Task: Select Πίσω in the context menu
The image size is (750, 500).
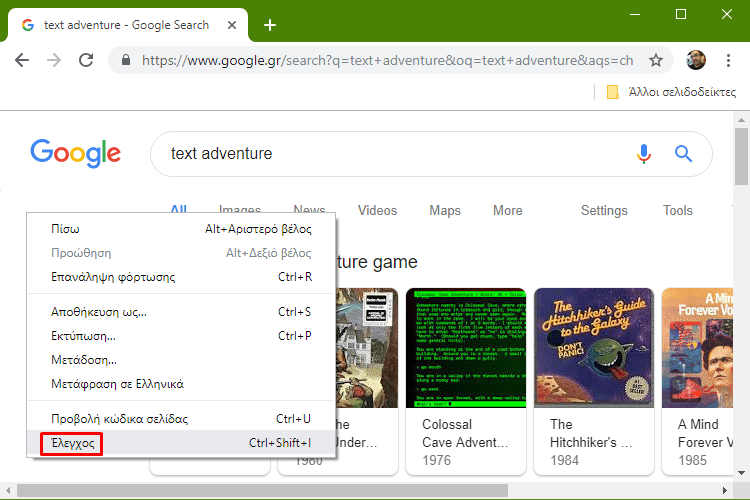Action: (x=181, y=229)
